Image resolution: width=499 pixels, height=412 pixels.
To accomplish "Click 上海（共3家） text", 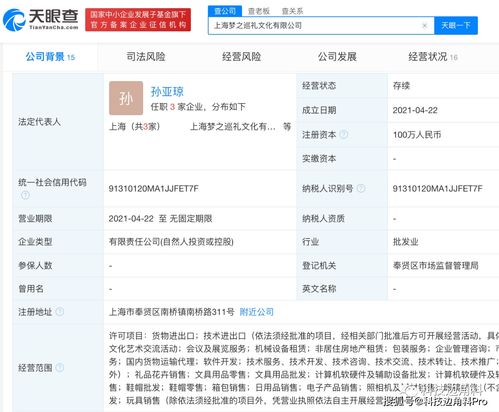I will click(135, 127).
